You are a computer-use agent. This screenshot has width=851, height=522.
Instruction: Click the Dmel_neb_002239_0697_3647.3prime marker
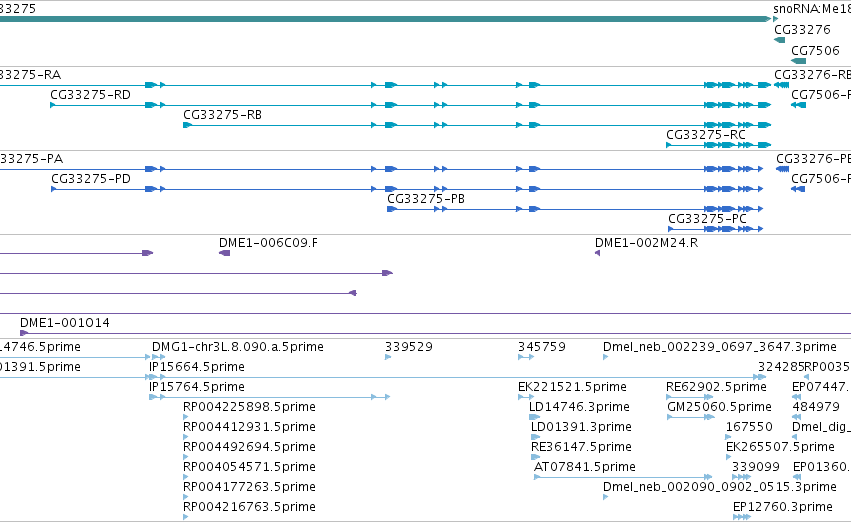[x=606, y=357]
